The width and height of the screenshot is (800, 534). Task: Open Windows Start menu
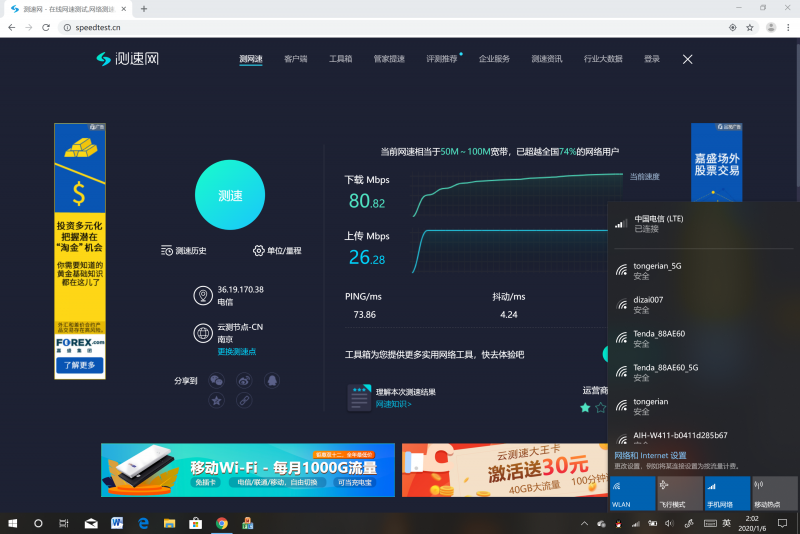[x=13, y=523]
